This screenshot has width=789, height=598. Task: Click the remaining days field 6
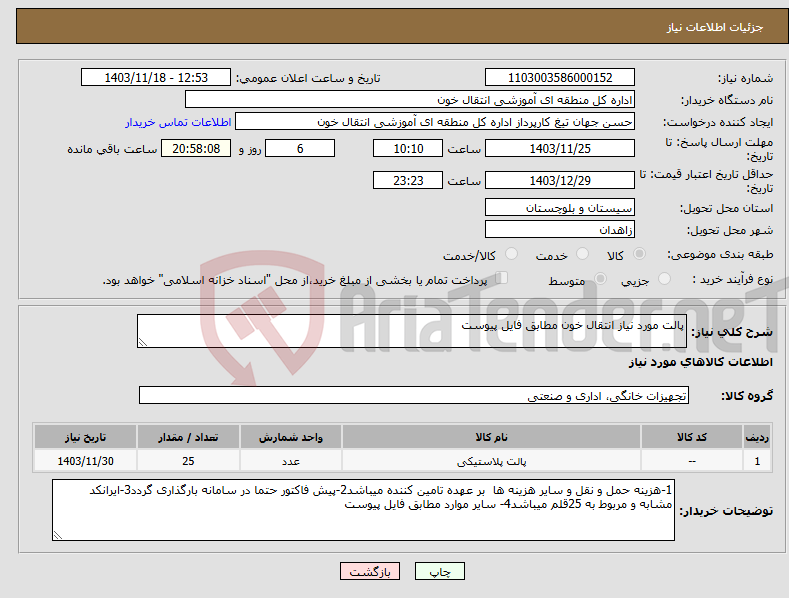coord(300,148)
